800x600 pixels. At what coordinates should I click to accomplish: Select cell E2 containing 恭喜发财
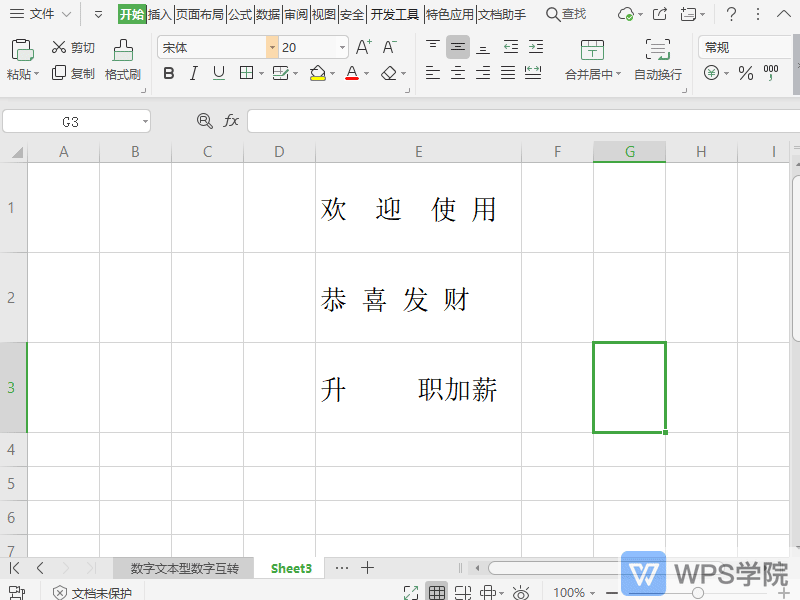(x=418, y=298)
